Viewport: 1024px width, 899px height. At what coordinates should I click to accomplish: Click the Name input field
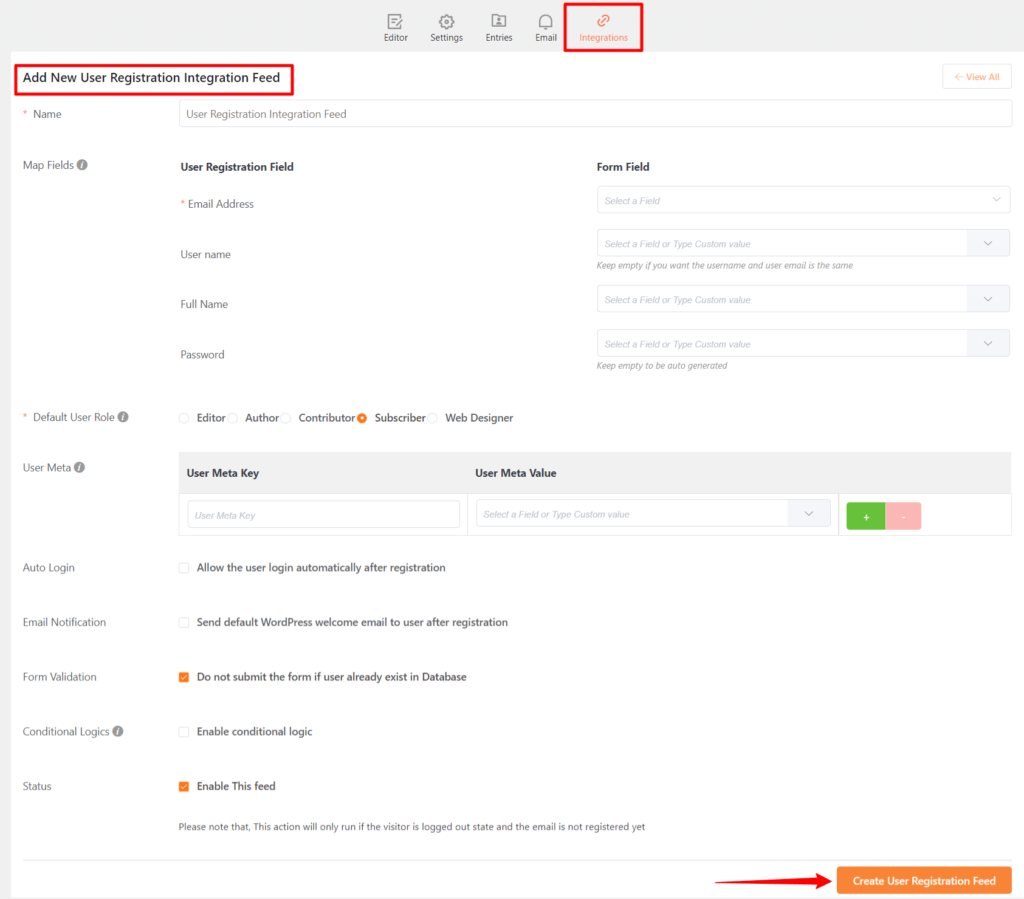[x=596, y=113]
